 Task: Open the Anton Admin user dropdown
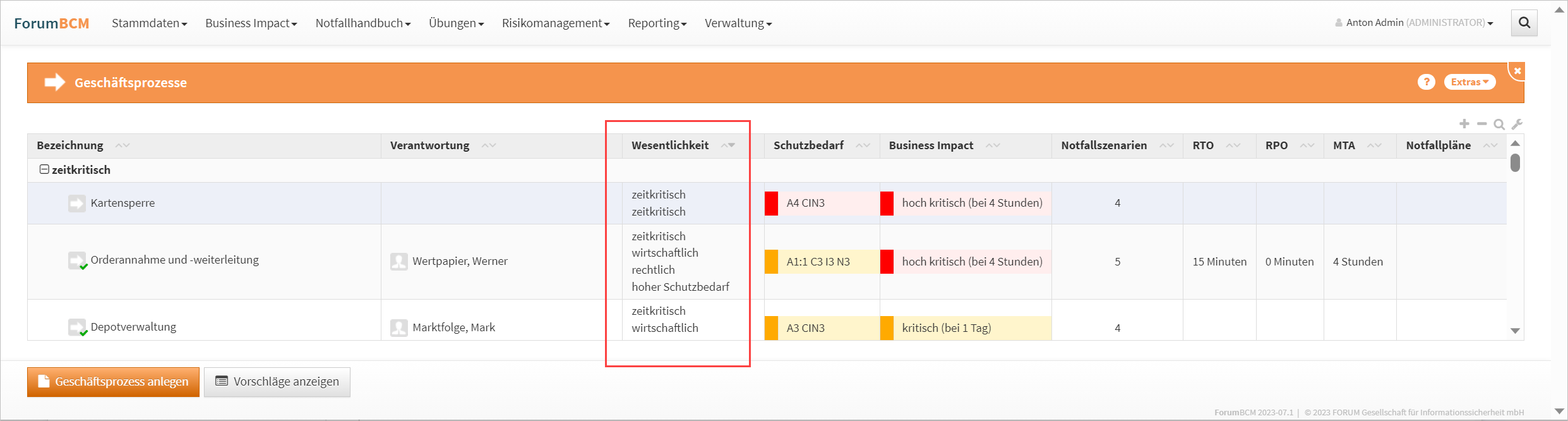(1414, 23)
